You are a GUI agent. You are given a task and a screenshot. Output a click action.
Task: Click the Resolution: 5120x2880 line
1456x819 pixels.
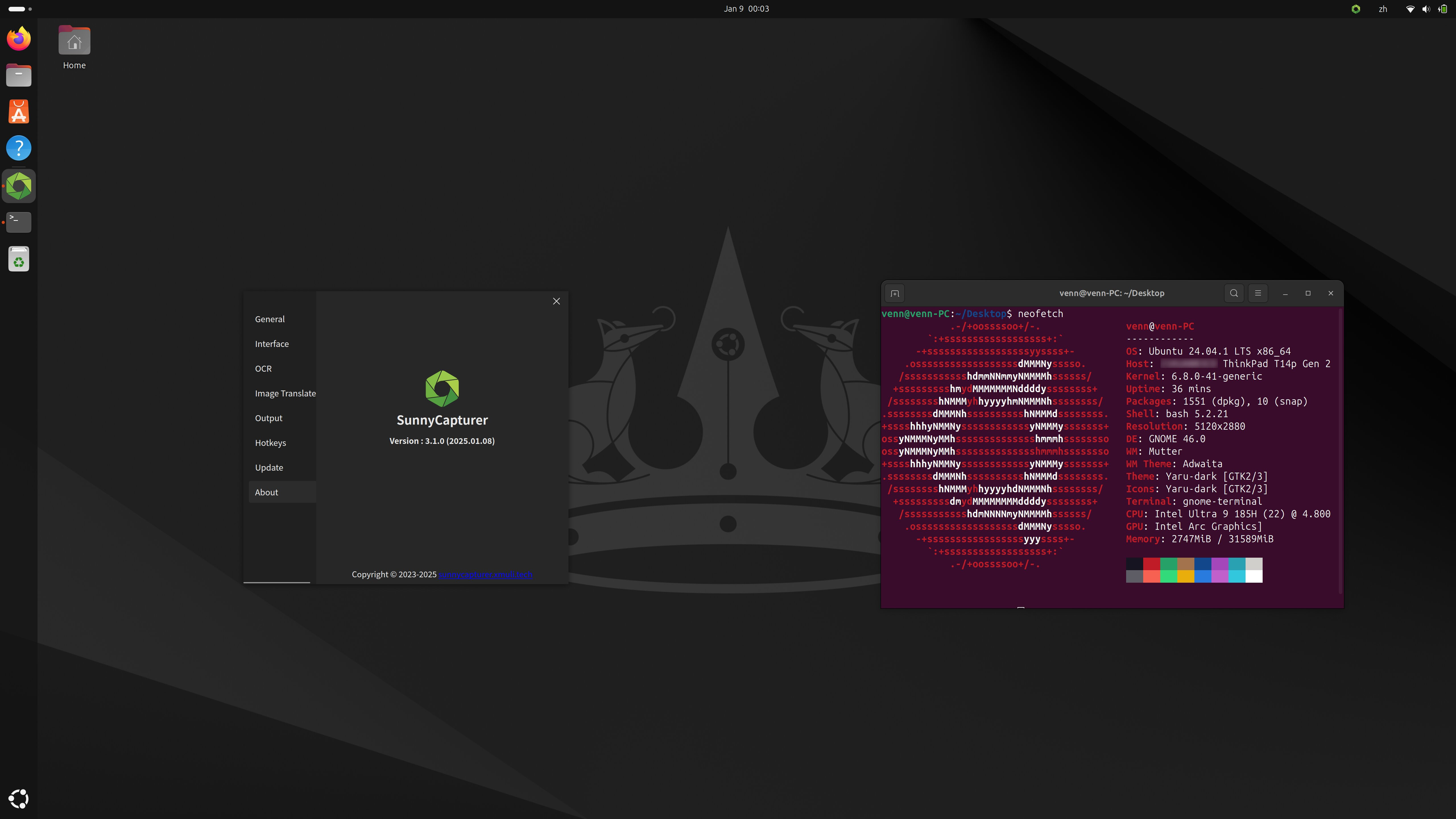(1185, 427)
